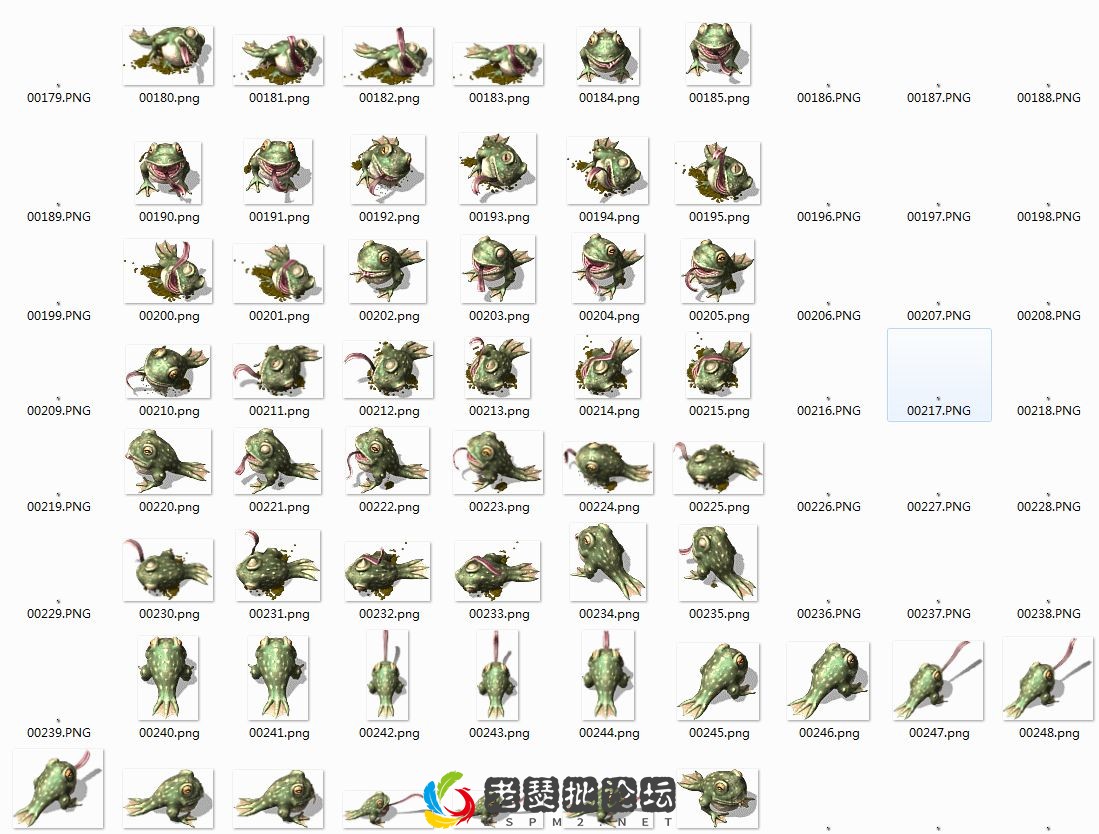Select the 00240.png frog thumbnail
Image resolution: width=1099 pixels, height=834 pixels.
click(168, 678)
